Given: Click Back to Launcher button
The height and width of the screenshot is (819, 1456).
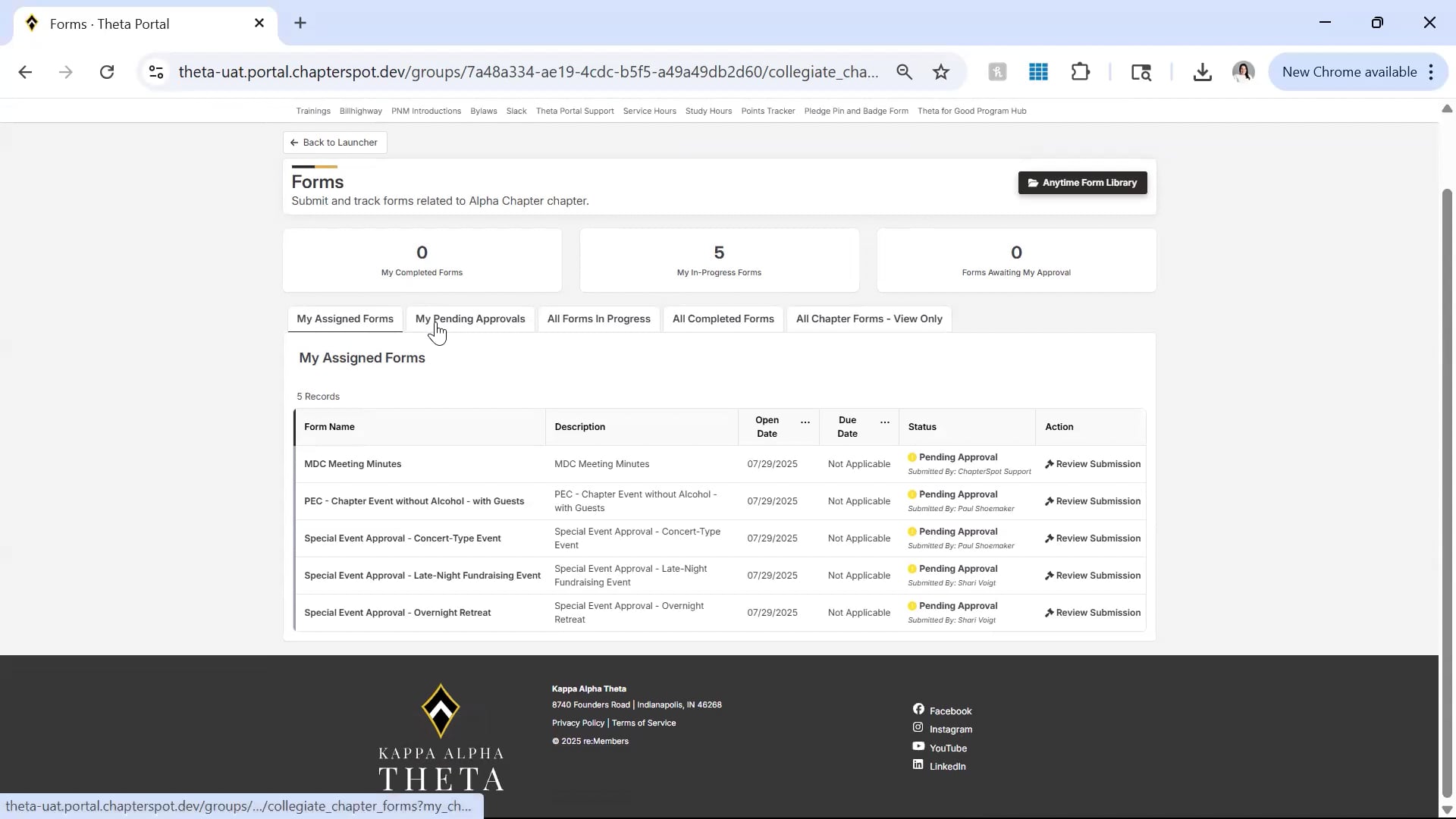Looking at the screenshot, I should tap(334, 143).
